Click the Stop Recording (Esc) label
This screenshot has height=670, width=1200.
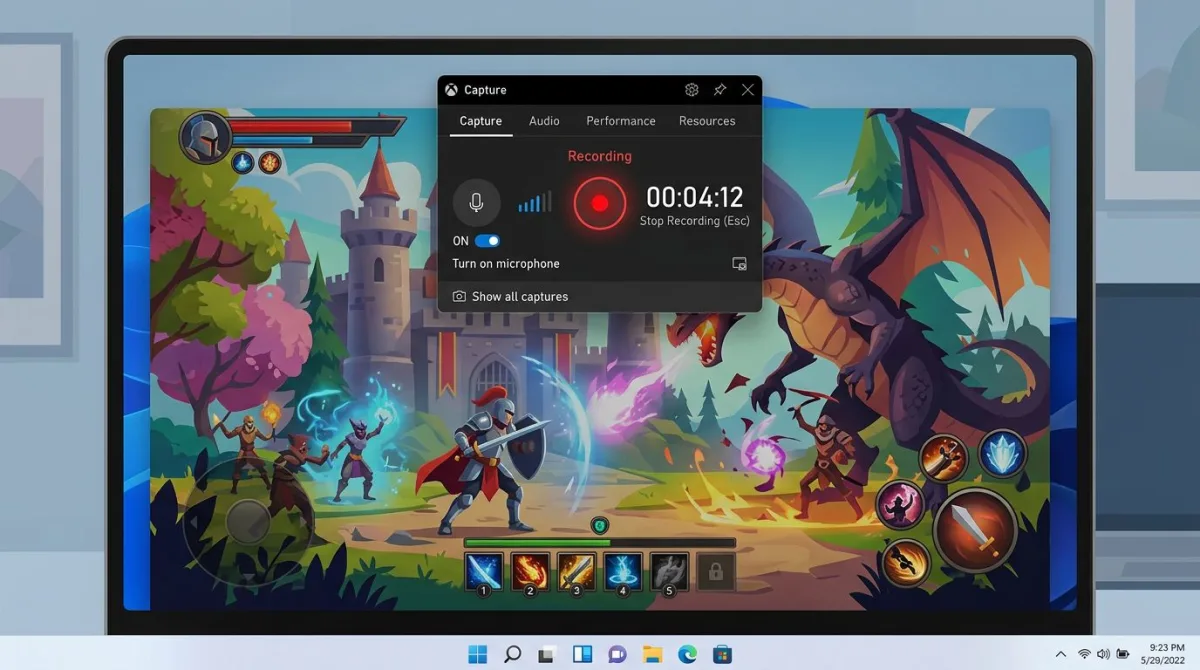click(x=695, y=221)
